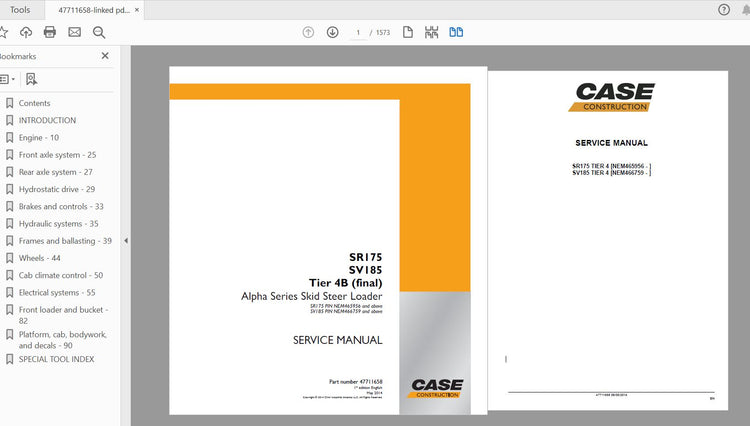Open Wheels - 44 bookmark
Viewport: 750px width, 426px height.
39,258
